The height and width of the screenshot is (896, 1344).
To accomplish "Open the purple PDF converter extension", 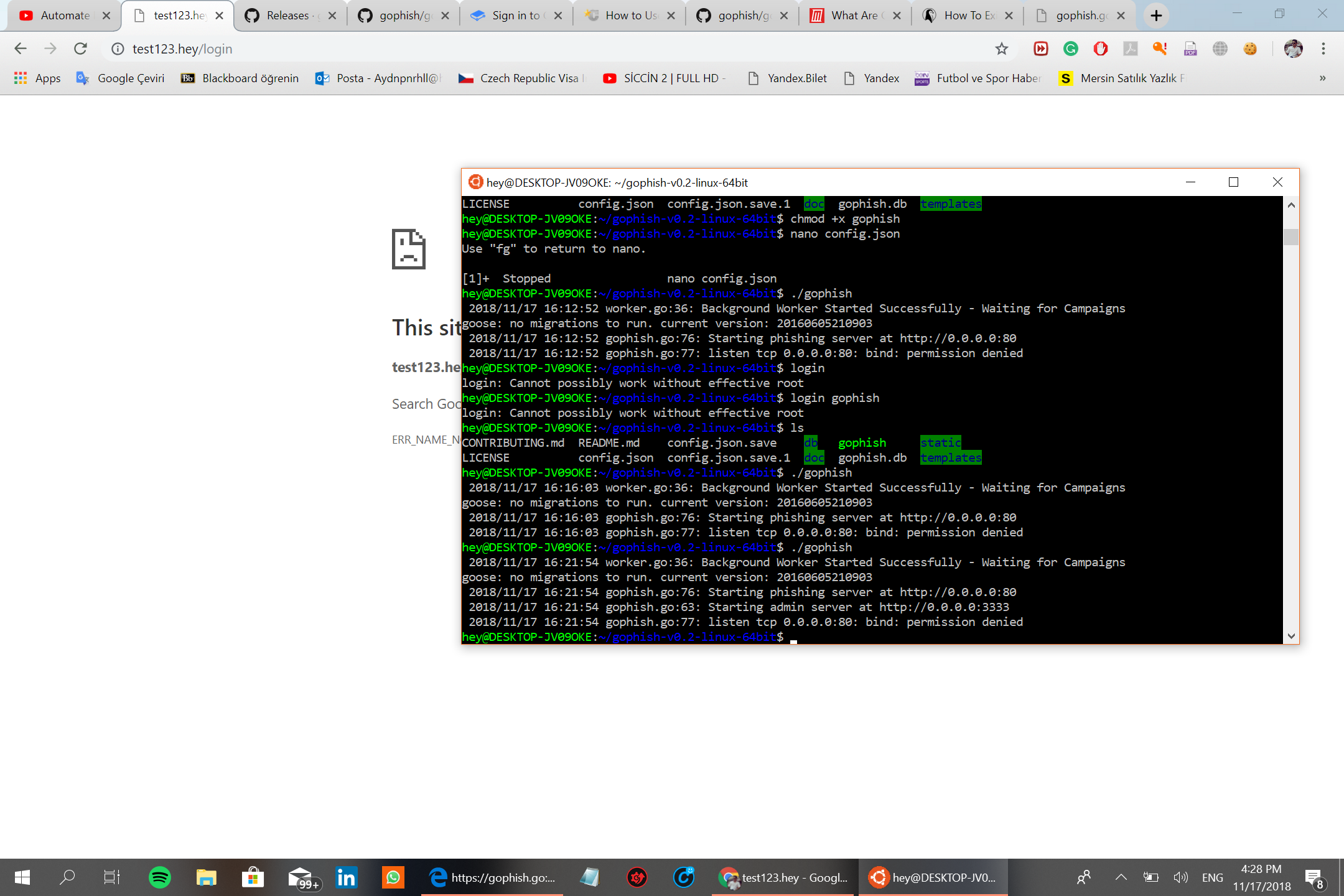I will point(1191,49).
